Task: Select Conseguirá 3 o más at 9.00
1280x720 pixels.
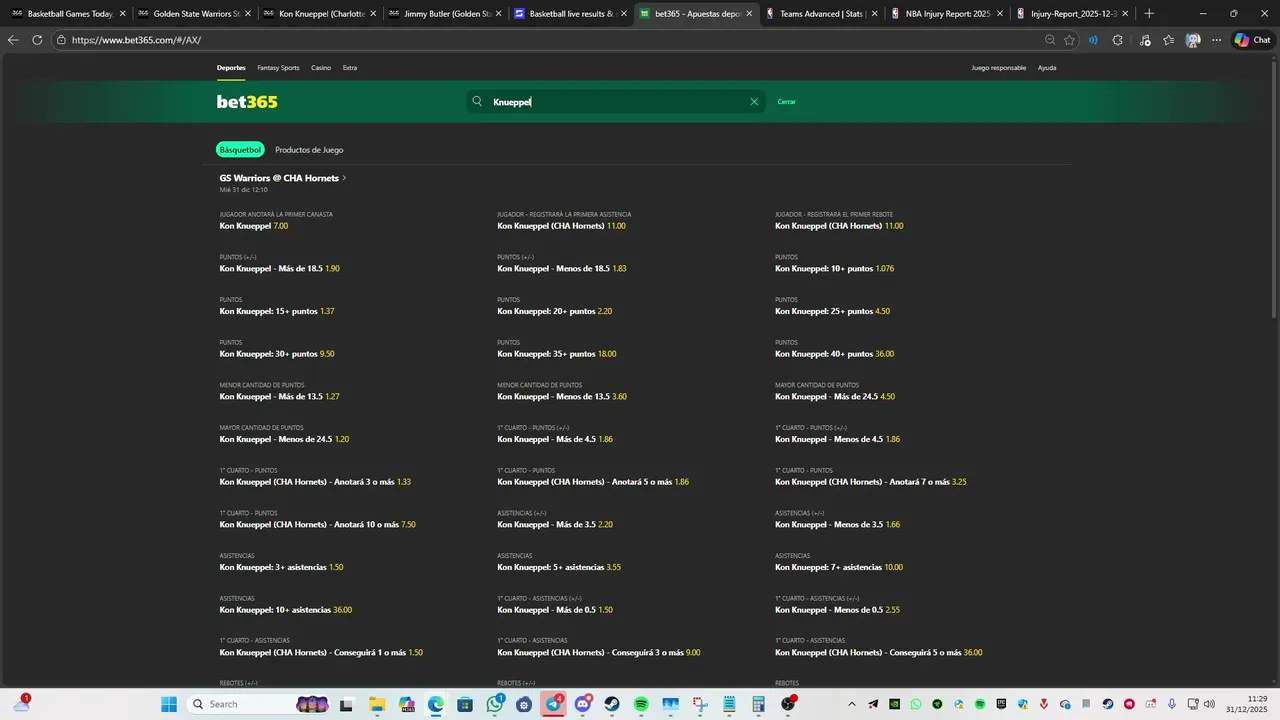Action: point(599,653)
